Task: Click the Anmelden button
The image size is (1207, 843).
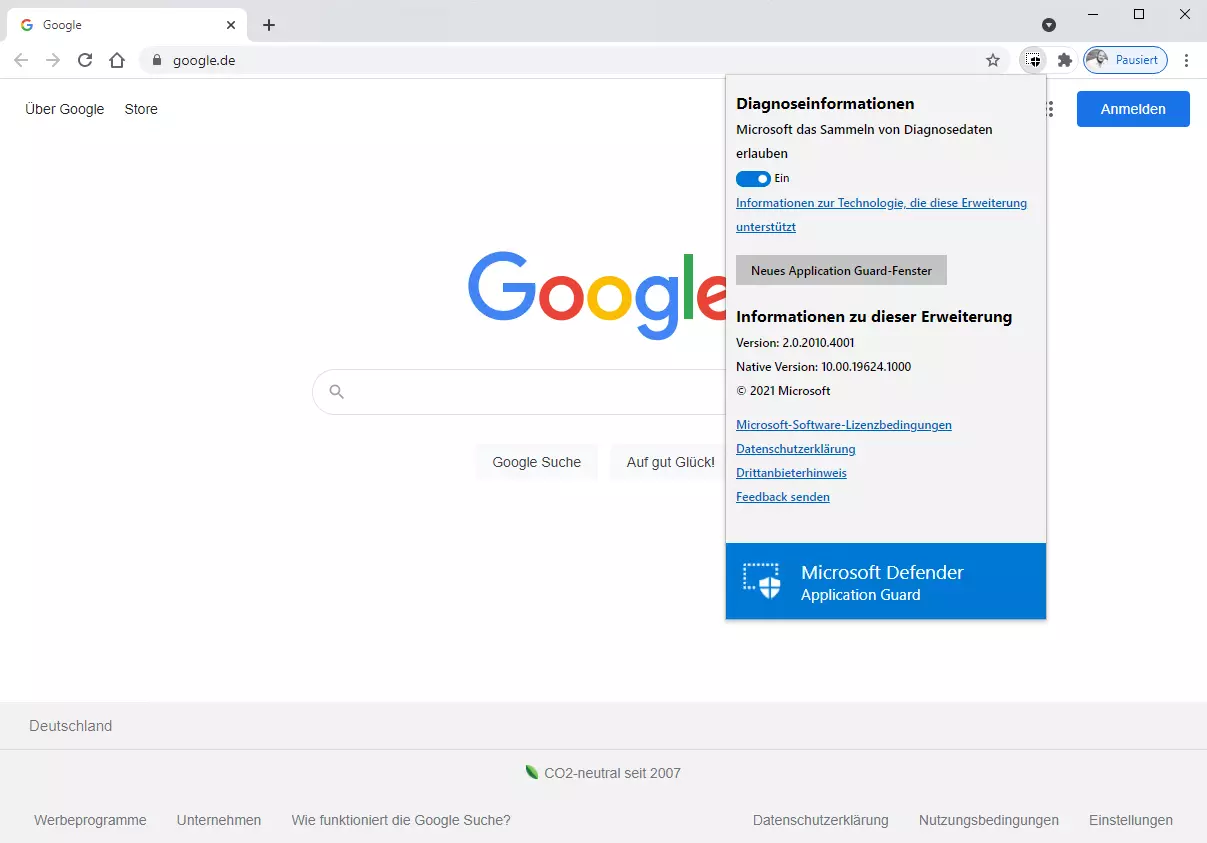Action: 1133,109
